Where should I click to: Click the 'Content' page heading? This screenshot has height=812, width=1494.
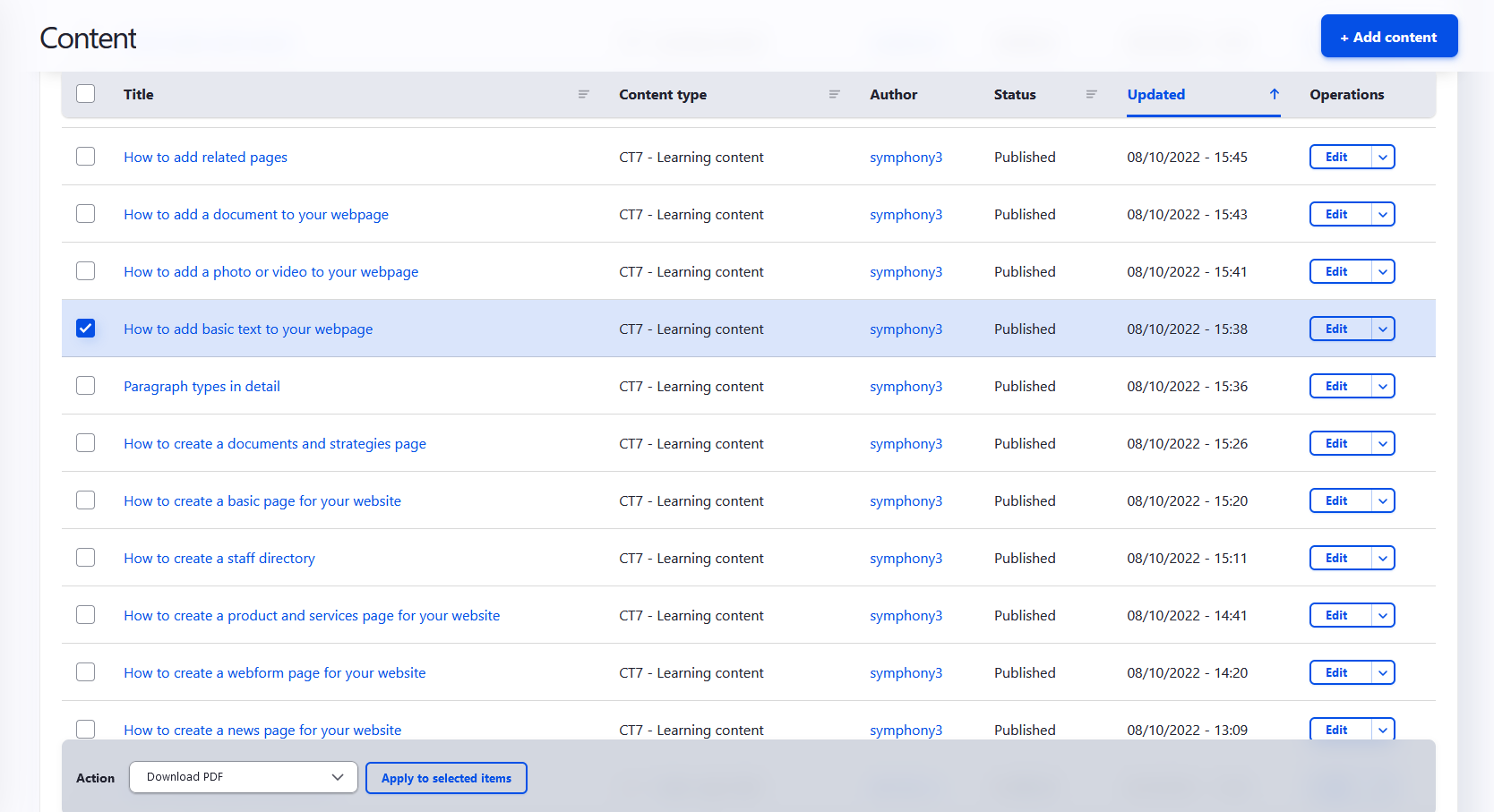point(88,38)
